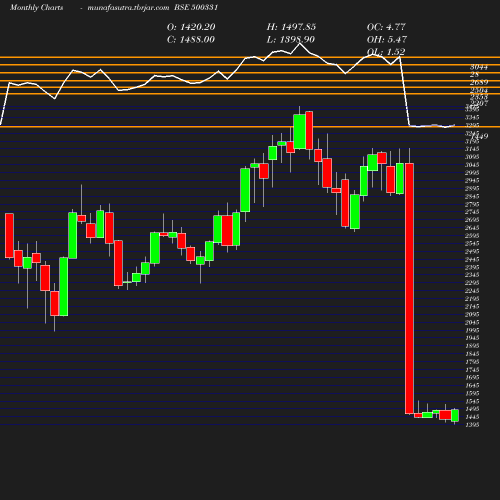This screenshot has width=500, height=500.
Task: Select the "OH: 5.47" value
Action: point(387,40)
